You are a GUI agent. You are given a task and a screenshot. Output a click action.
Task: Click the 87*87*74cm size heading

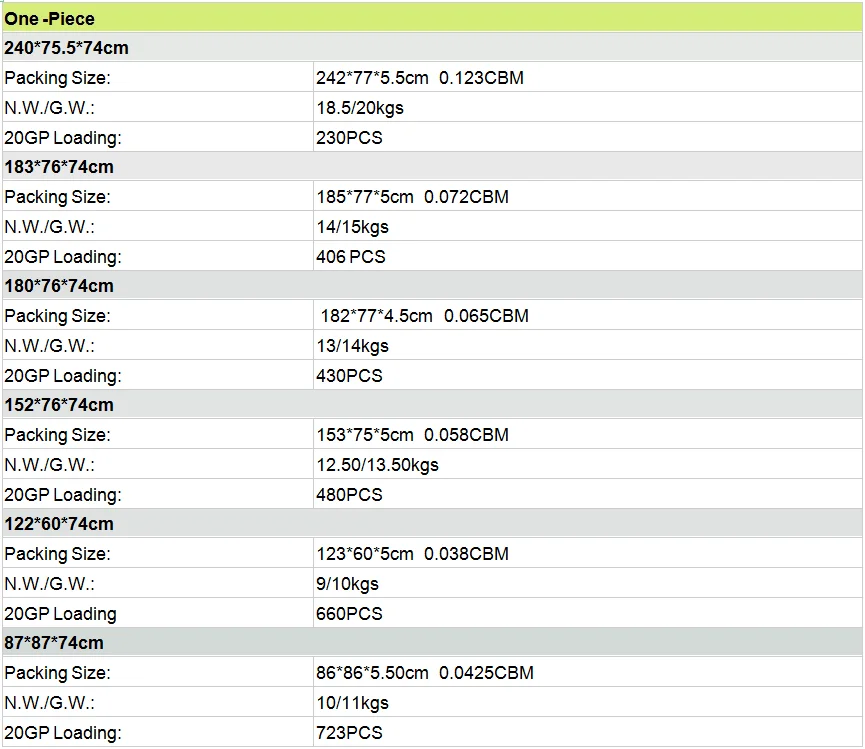pyautogui.click(x=54, y=643)
